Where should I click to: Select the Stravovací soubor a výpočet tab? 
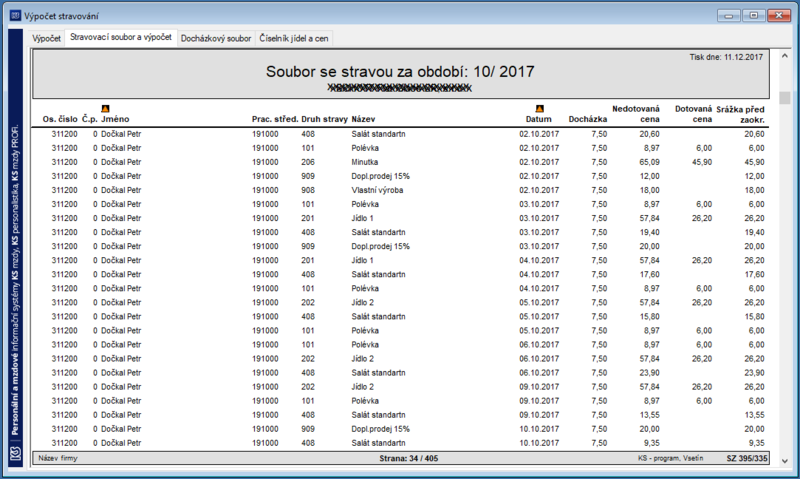[x=121, y=37]
